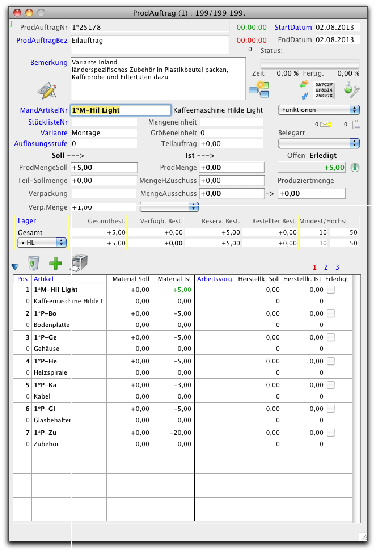This screenshot has width=383, height=554.
Task: Add a position with green plus
Action: coord(55,263)
